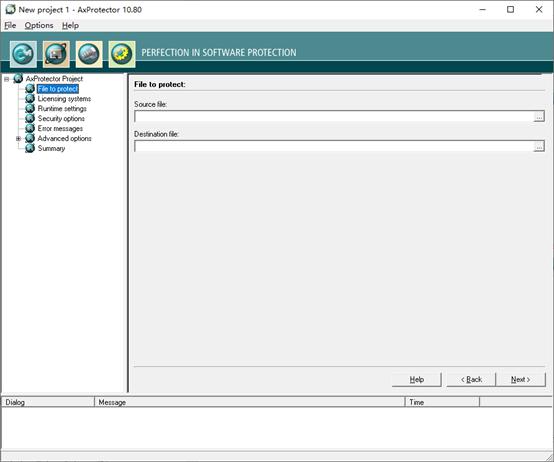Click the Message column header in log
554x462 pixels.
coord(249,402)
